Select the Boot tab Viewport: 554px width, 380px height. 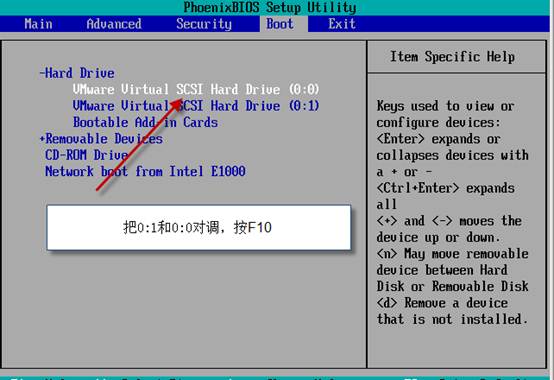pyautogui.click(x=280, y=24)
